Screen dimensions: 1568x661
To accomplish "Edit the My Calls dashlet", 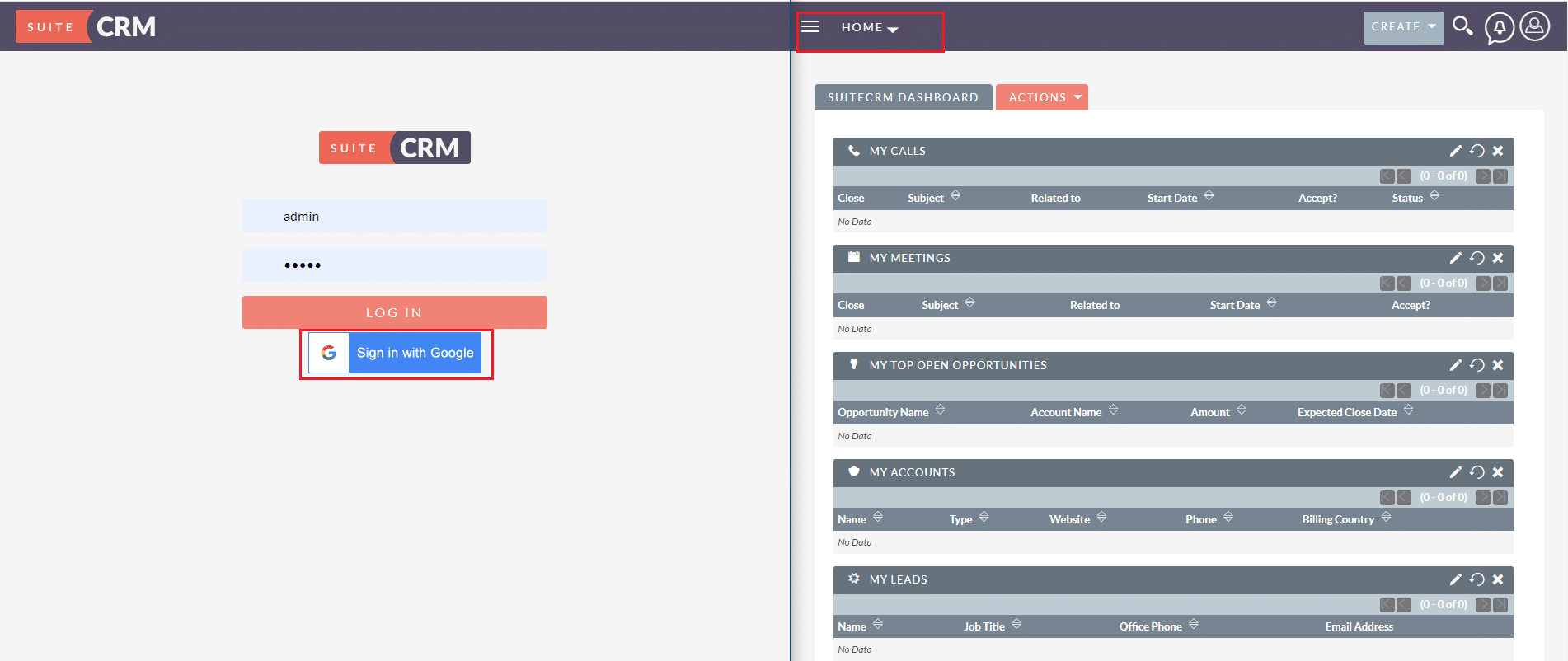I will coord(1455,151).
